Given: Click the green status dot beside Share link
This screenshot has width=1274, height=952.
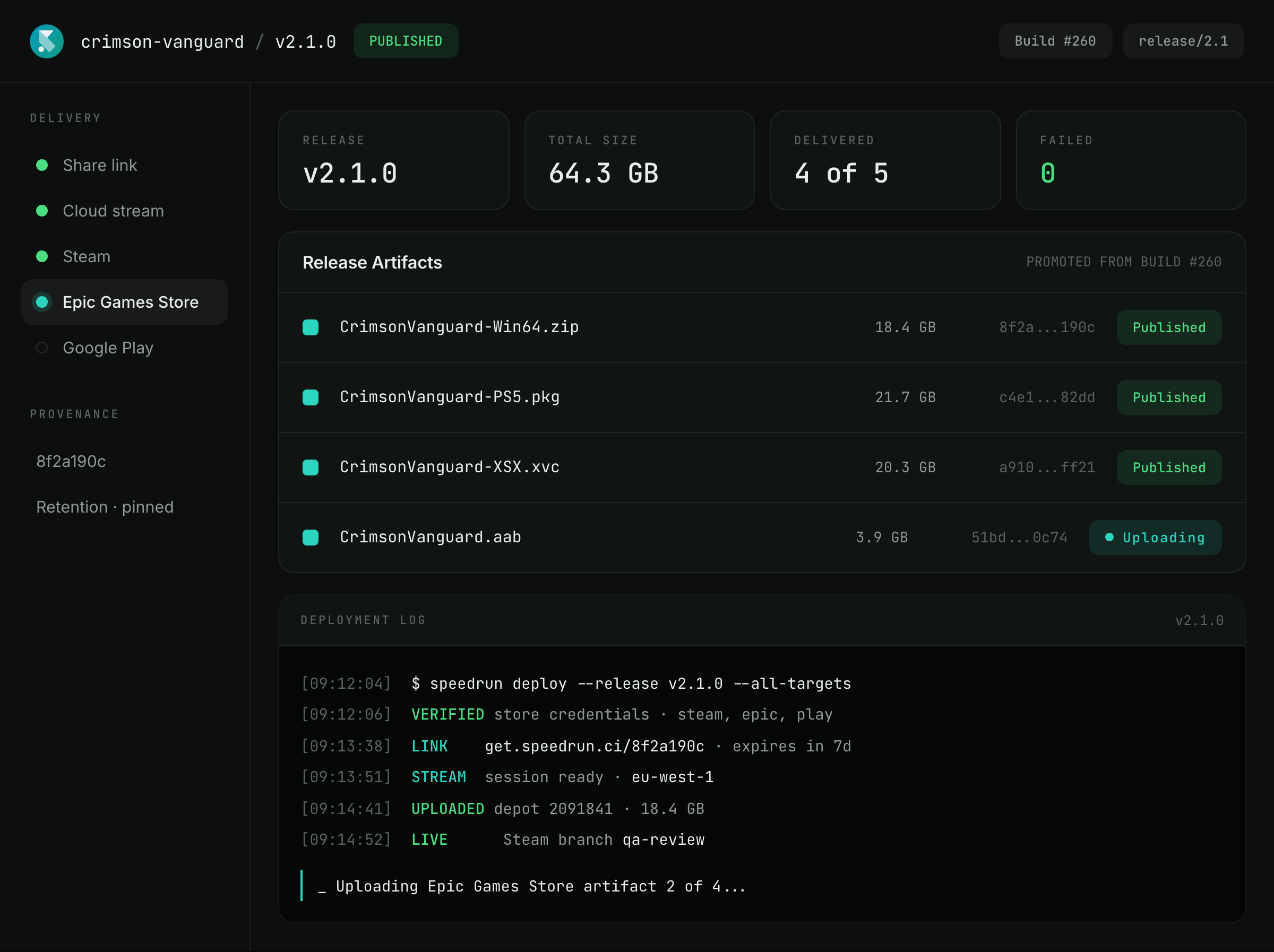Looking at the screenshot, I should [x=42, y=165].
